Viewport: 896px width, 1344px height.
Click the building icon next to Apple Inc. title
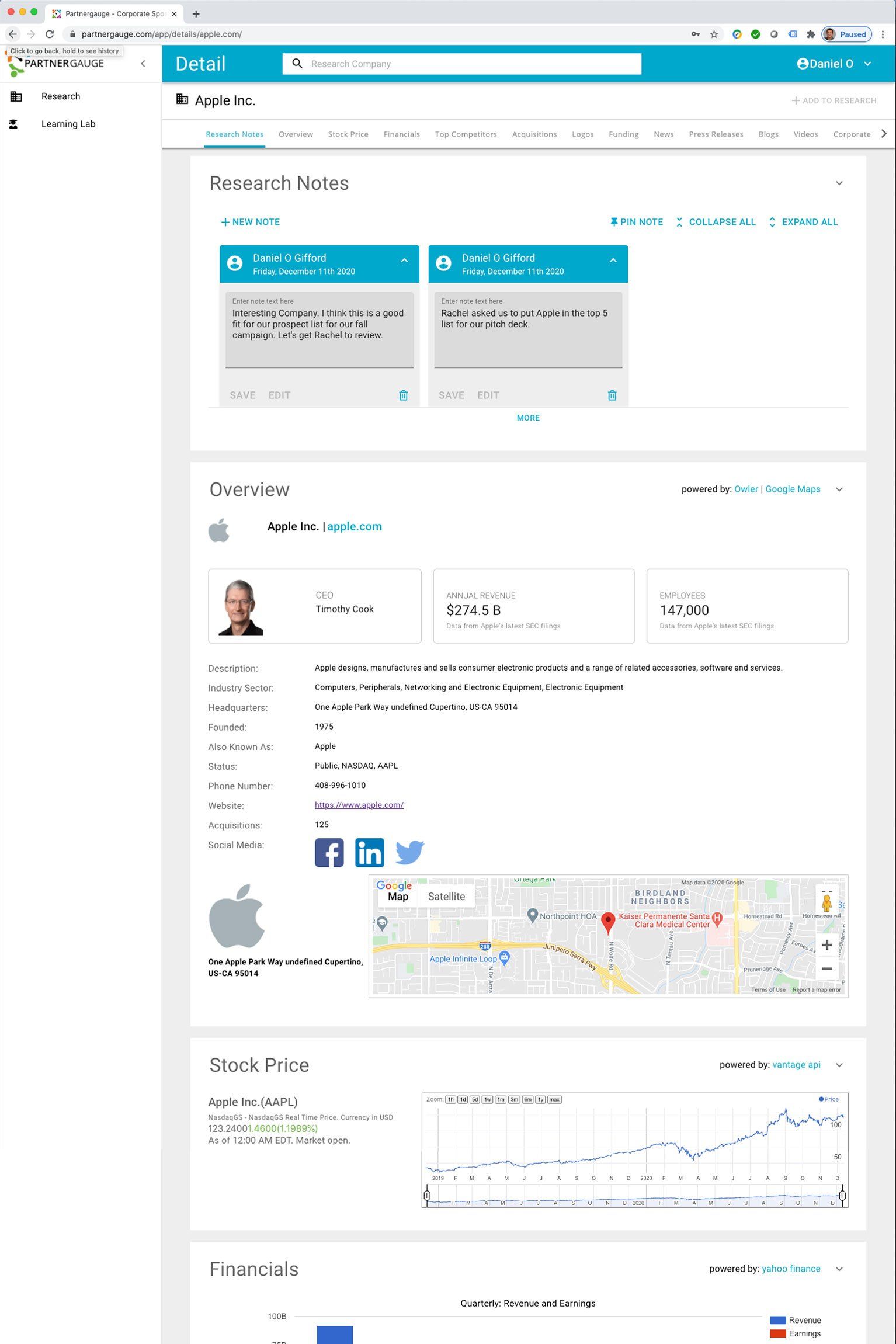coord(182,99)
